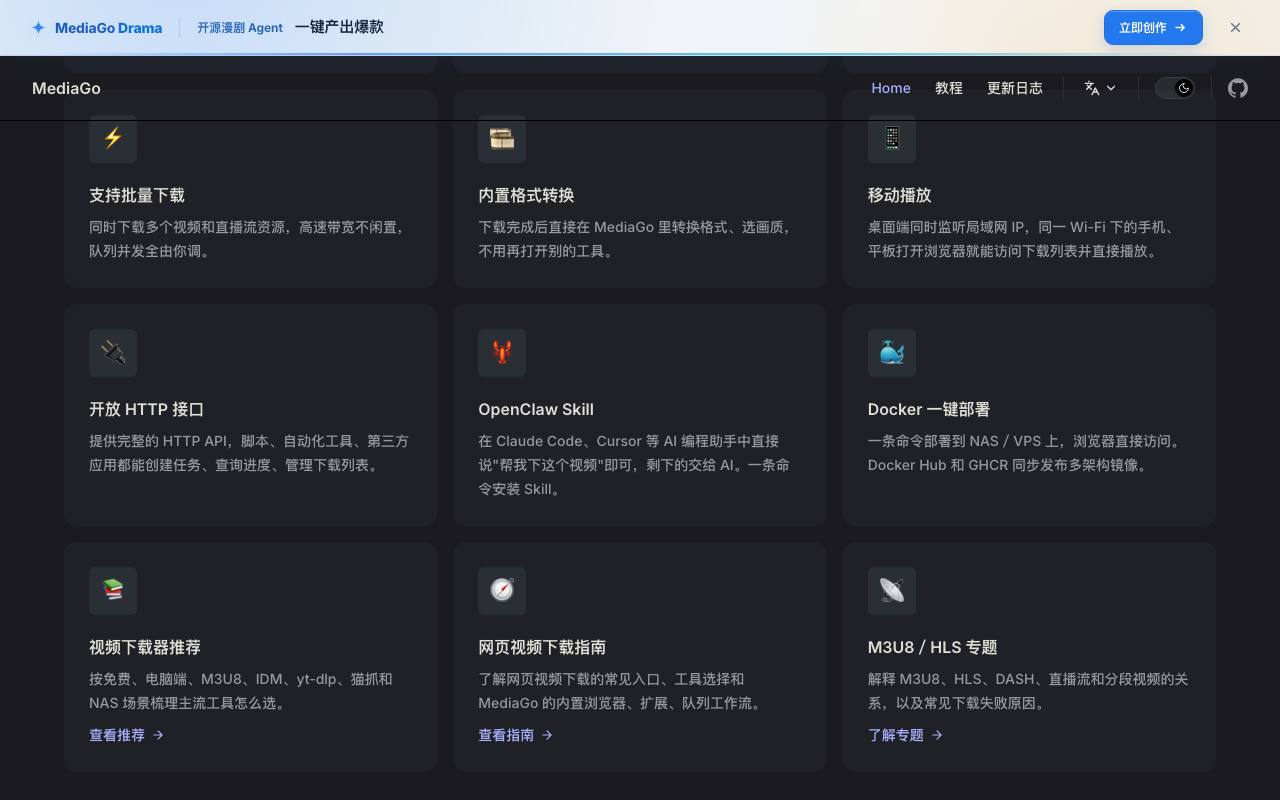Click the description starting 按免费、电脑端
Image resolution: width=1280 pixels, height=800 pixels.
tap(241, 691)
